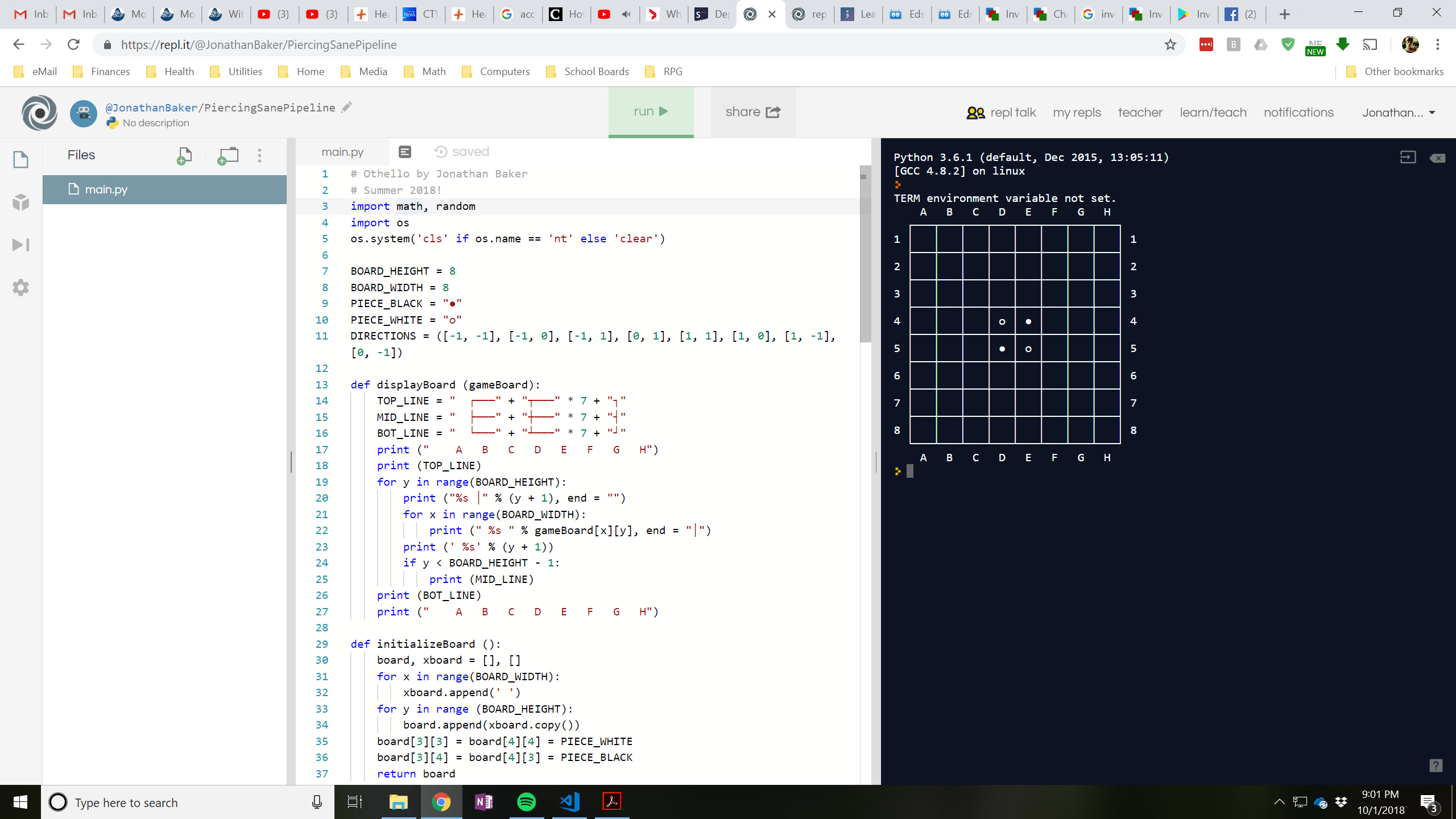The image size is (1456, 819).
Task: Open the Files panel in the sidebar
Action: pyautogui.click(x=20, y=159)
